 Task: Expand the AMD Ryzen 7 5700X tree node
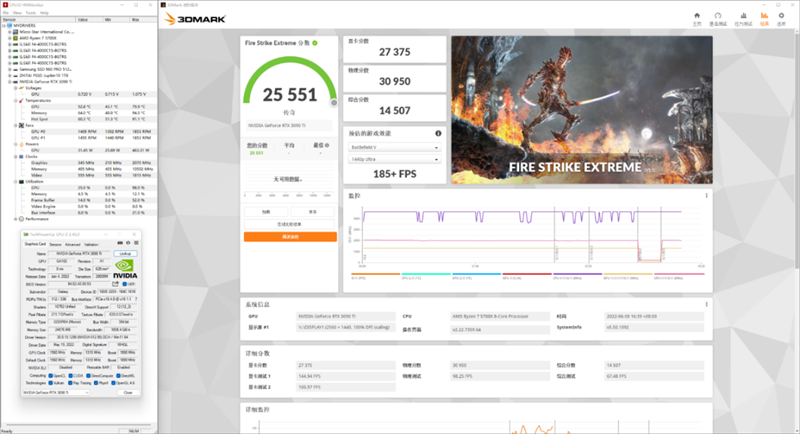(x=10, y=38)
